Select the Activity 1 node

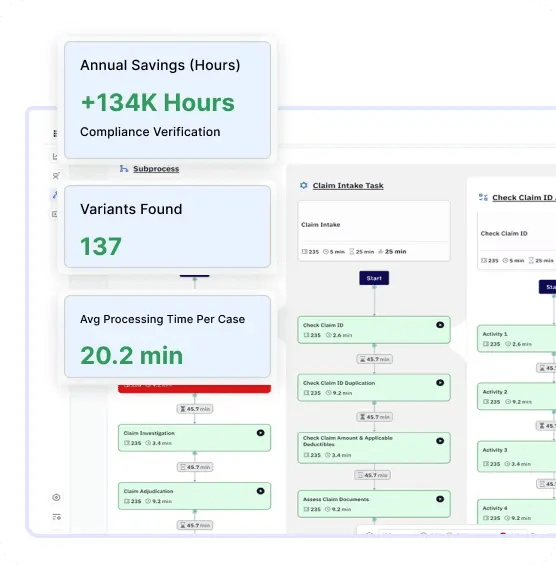click(x=516, y=339)
